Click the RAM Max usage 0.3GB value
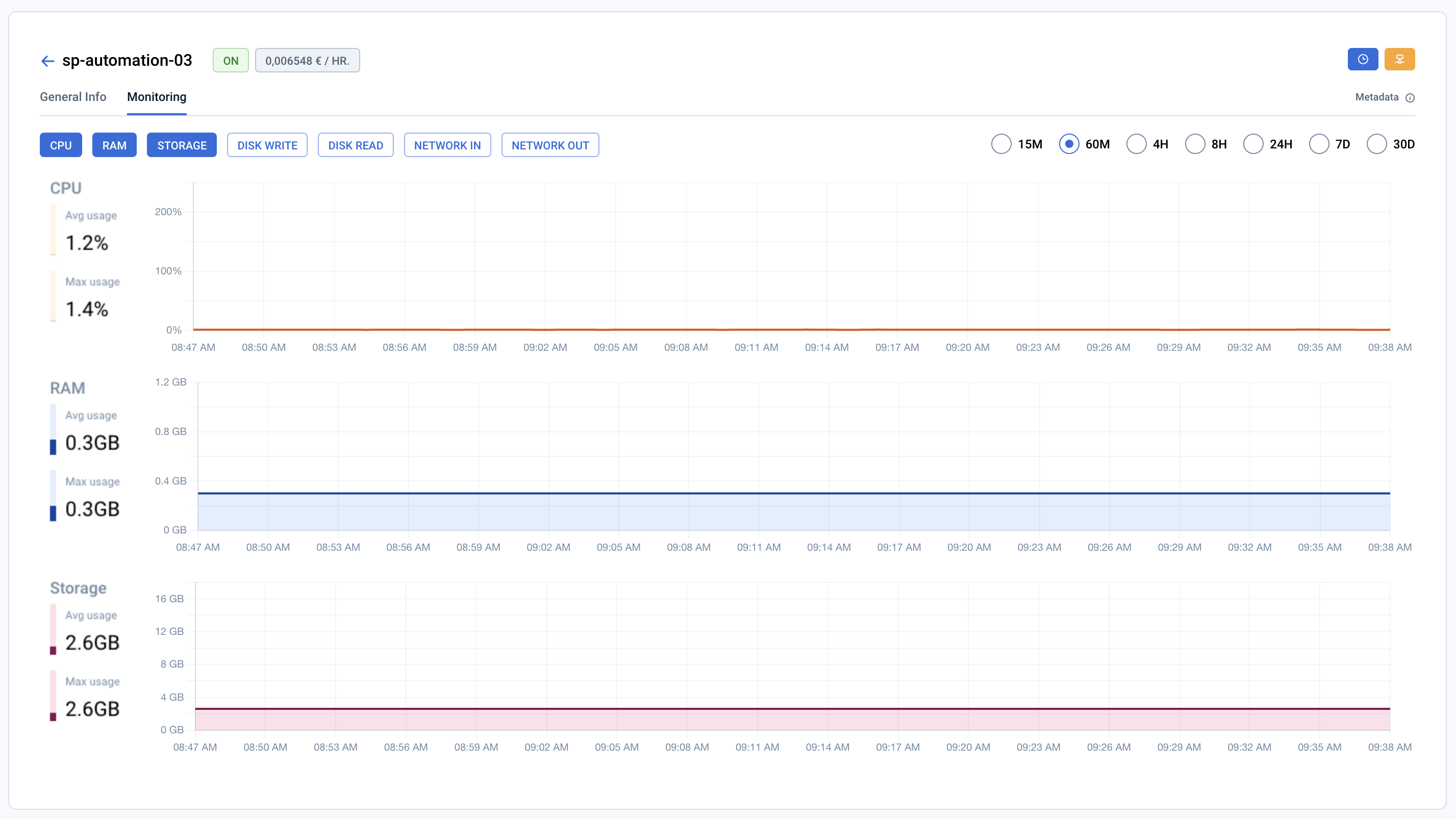 coord(92,509)
